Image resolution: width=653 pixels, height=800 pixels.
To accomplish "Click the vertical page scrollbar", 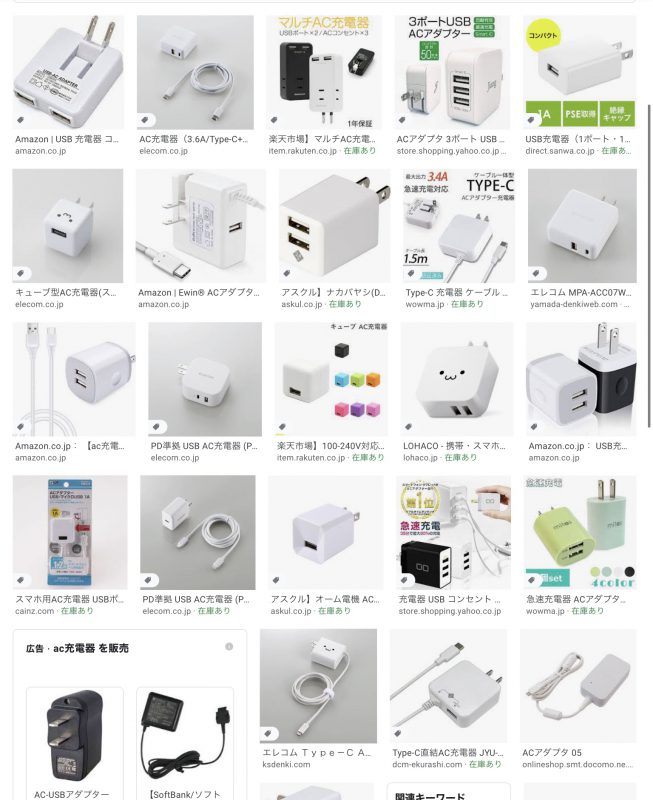I will click(x=649, y=265).
